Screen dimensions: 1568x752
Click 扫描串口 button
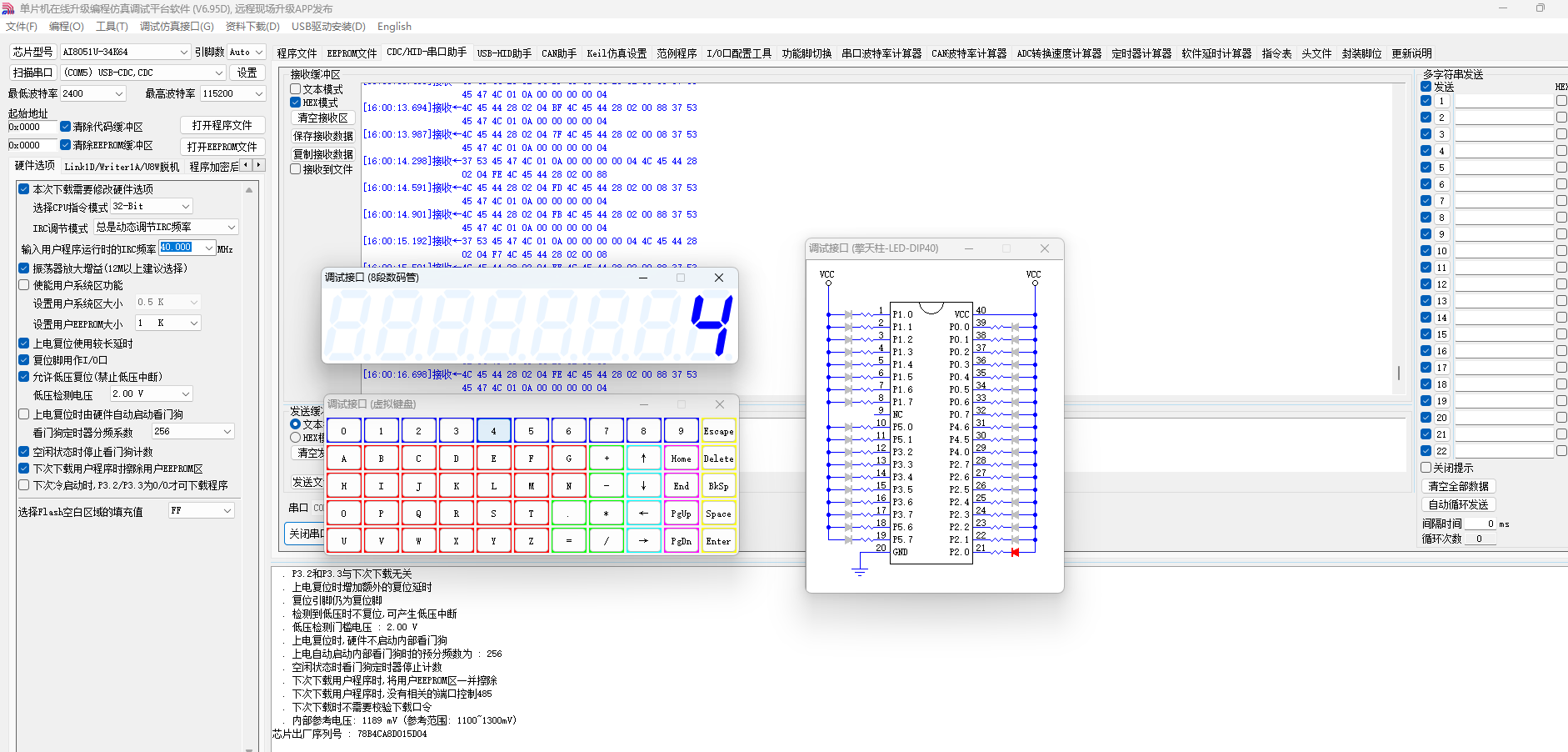coord(33,73)
